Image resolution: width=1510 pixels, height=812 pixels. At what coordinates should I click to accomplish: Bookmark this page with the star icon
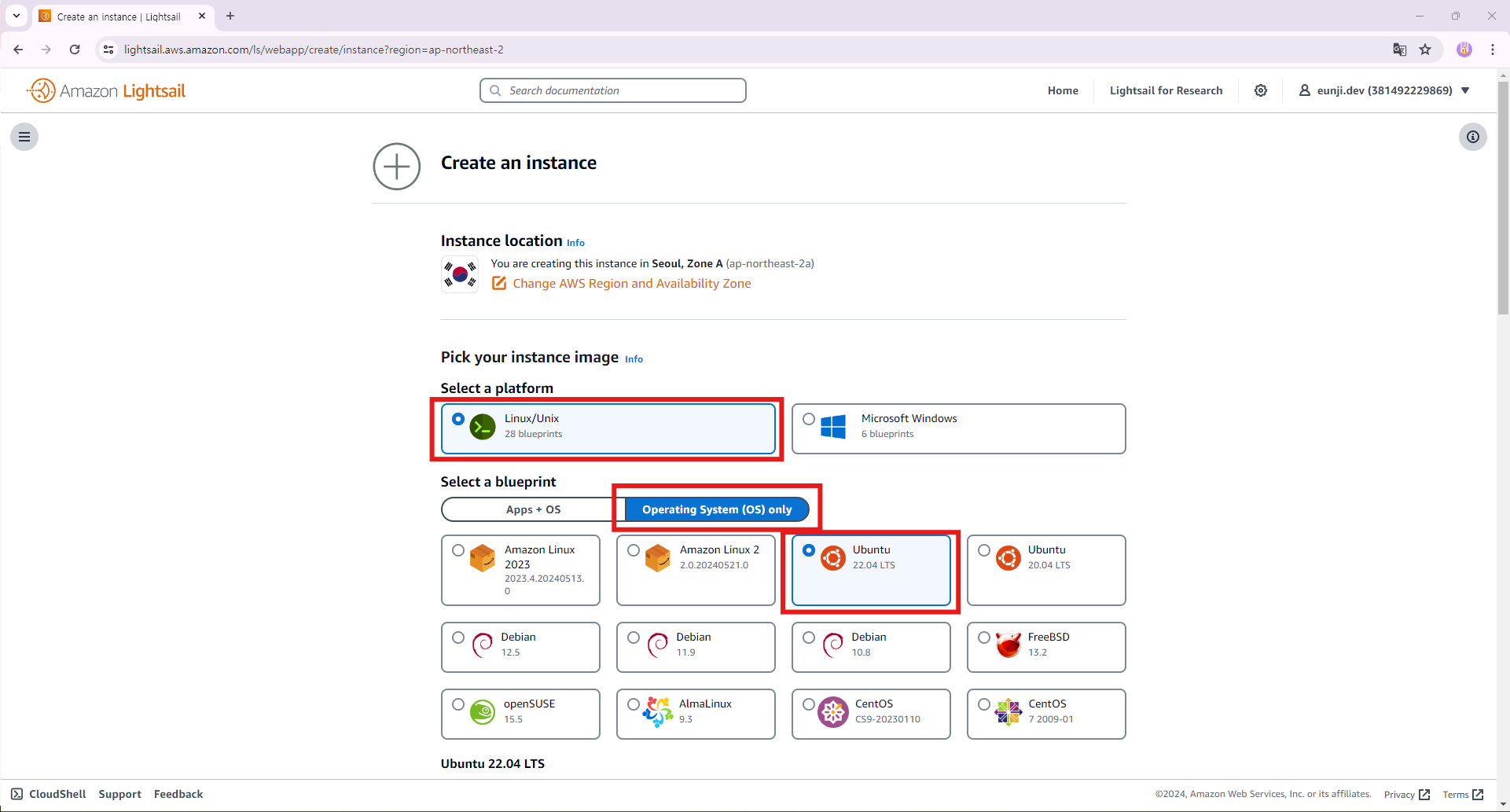(x=1425, y=50)
